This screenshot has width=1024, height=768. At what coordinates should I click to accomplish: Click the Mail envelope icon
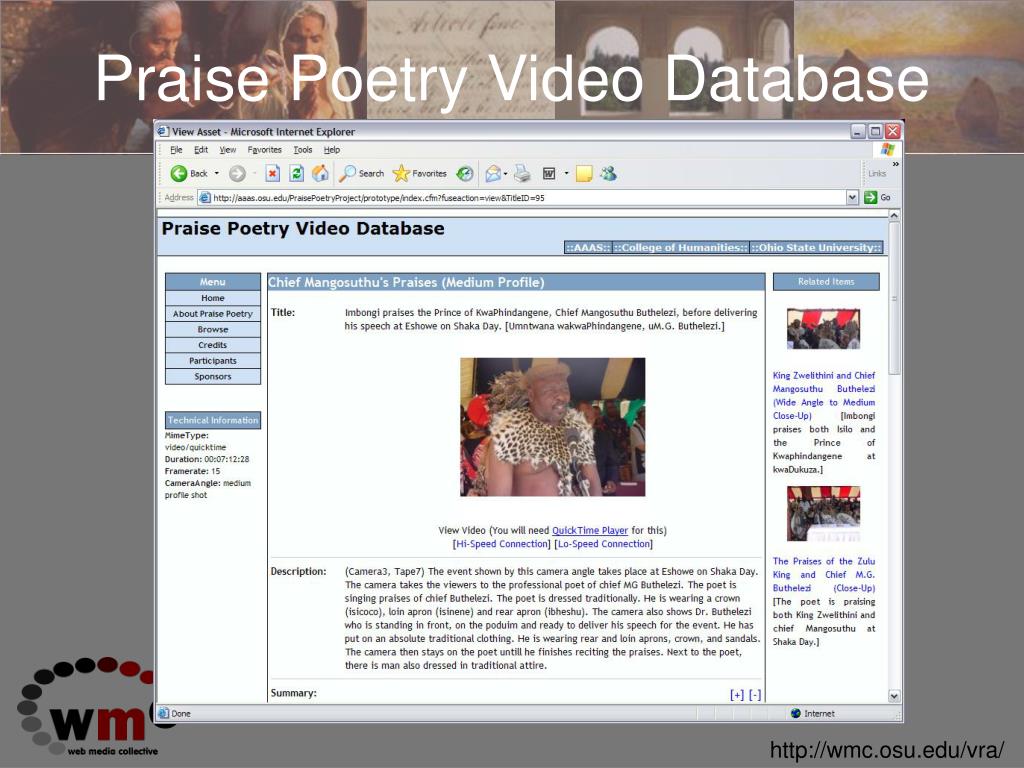coord(493,174)
